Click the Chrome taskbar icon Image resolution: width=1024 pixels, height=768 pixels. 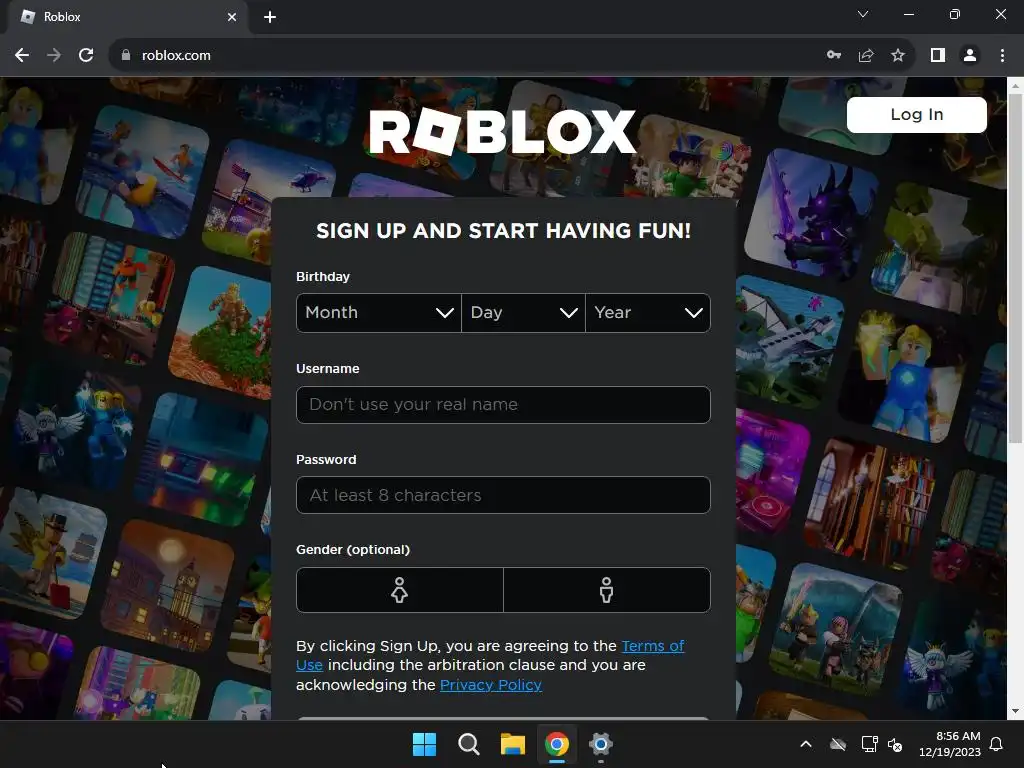(556, 744)
